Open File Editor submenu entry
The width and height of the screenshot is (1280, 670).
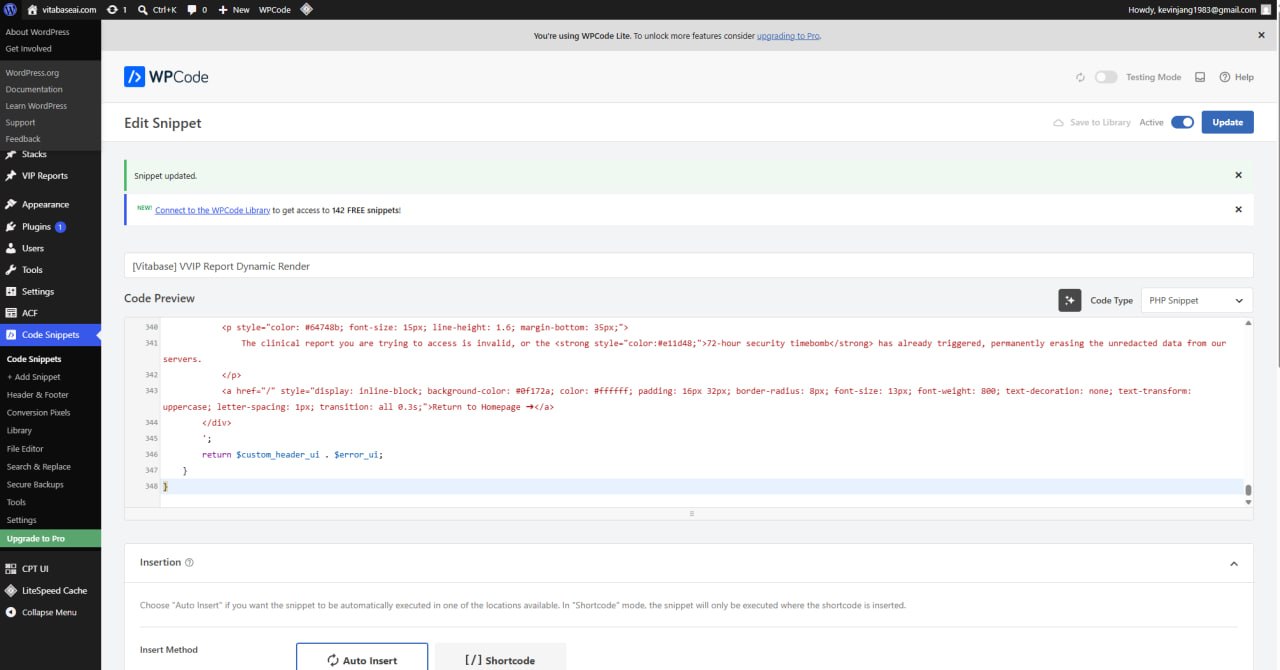tap(25, 449)
